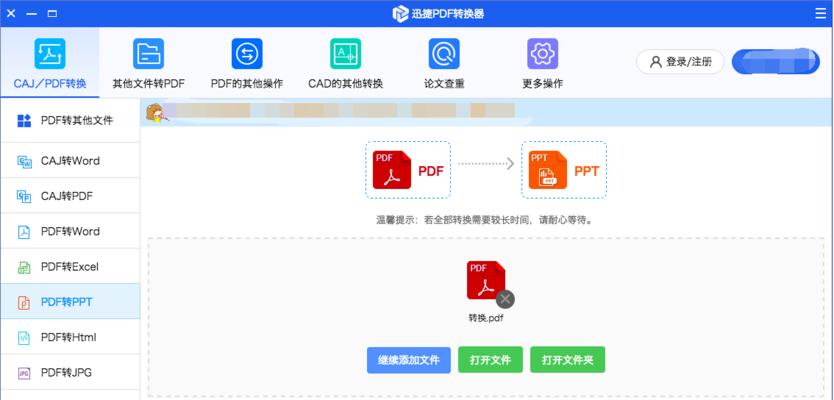Image resolution: width=834 pixels, height=400 pixels.
Task: Click the PDF转PPT sidebar icon
Action: tap(24, 302)
